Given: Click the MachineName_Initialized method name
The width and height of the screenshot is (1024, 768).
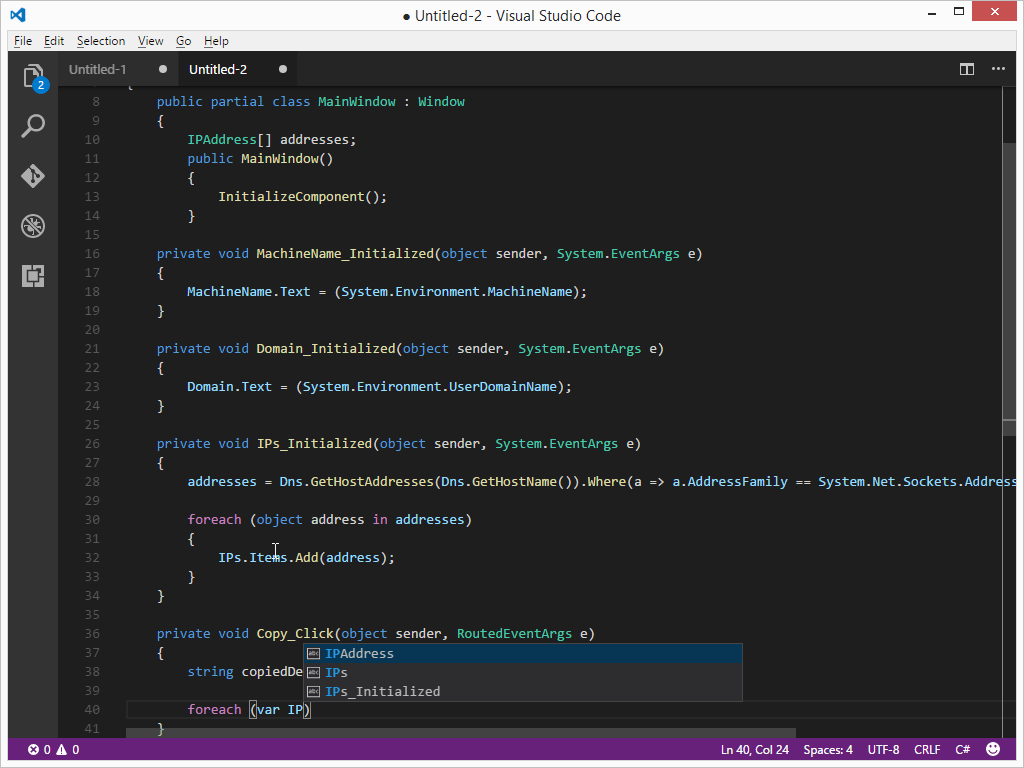Looking at the screenshot, I should pyautogui.click(x=345, y=253).
